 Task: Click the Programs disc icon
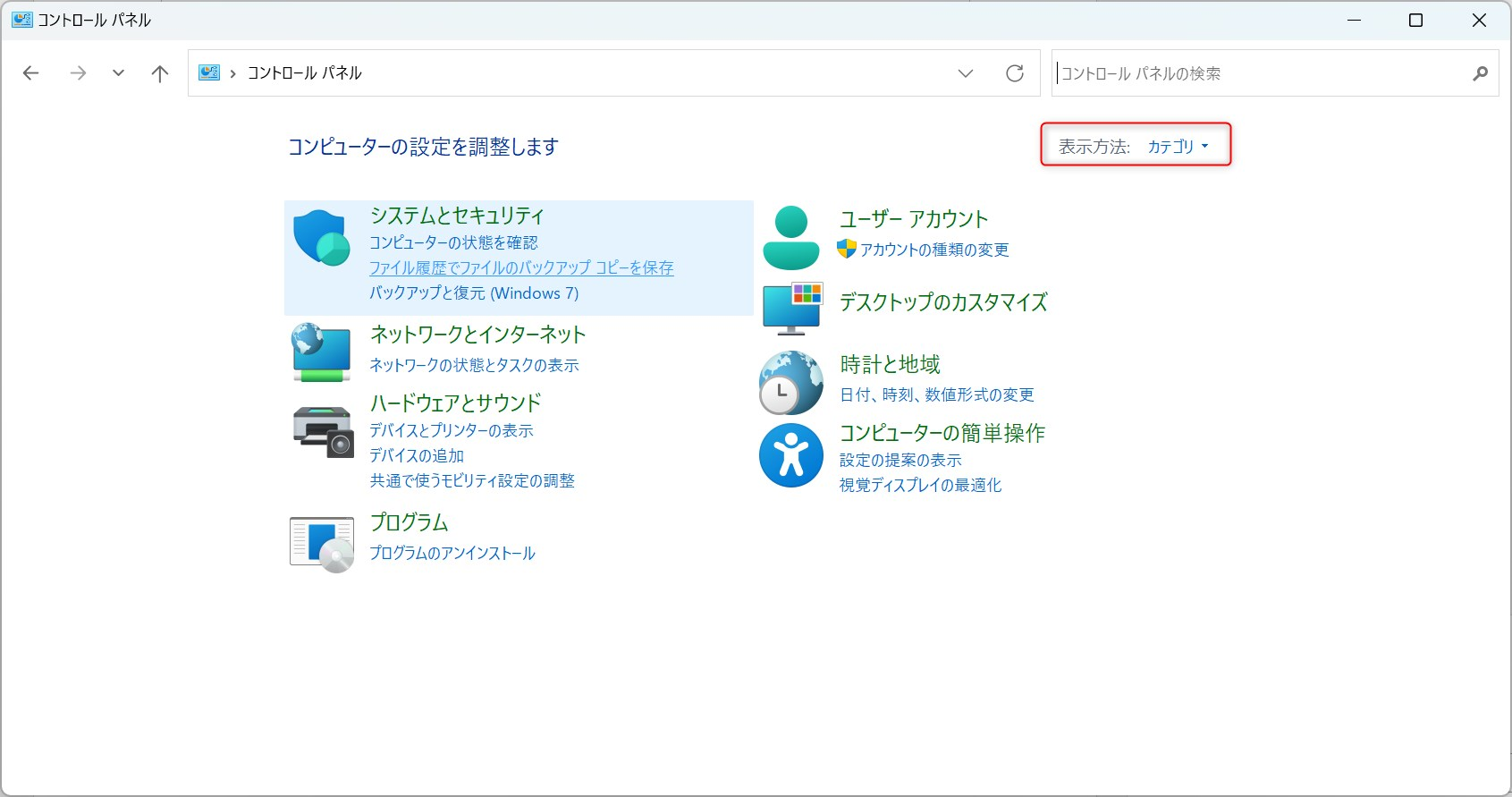(x=322, y=544)
